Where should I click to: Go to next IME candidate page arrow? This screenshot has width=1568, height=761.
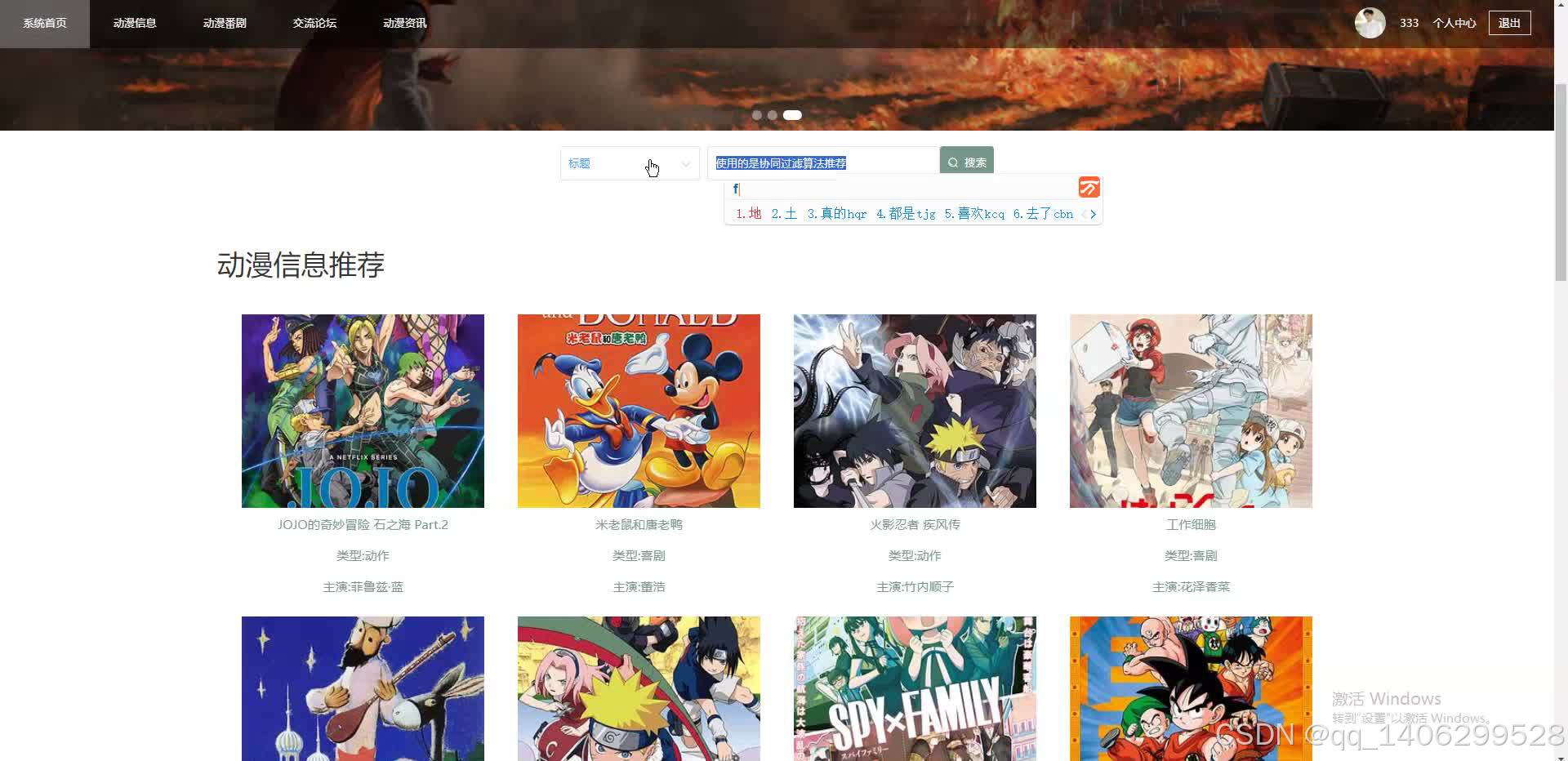[x=1094, y=215]
